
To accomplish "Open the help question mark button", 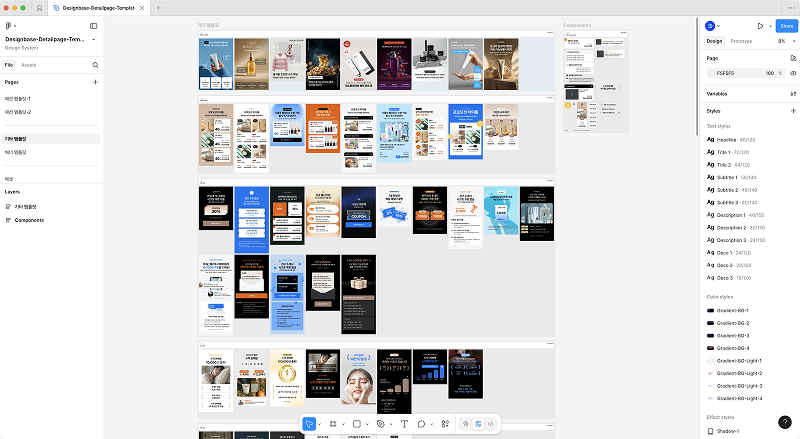I will tap(785, 422).
